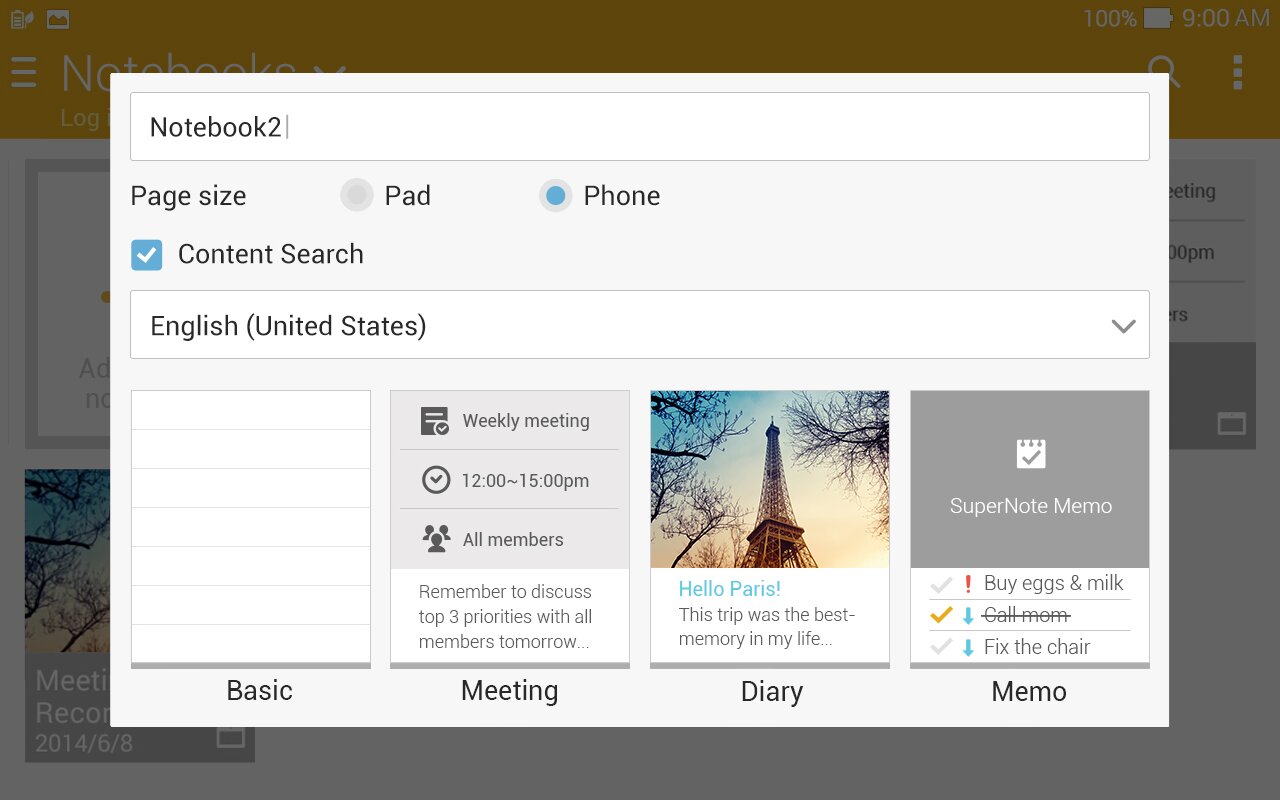Uncheck the Content Search checkbox
This screenshot has width=1280, height=800.
pos(147,254)
